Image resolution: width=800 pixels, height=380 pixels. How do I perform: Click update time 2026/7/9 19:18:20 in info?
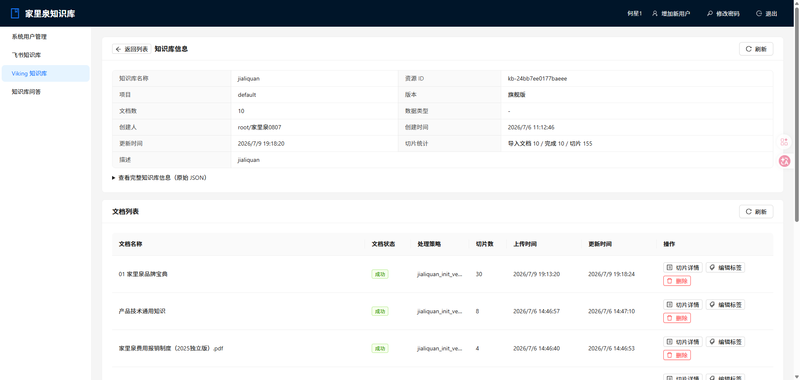pyautogui.click(x=261, y=143)
